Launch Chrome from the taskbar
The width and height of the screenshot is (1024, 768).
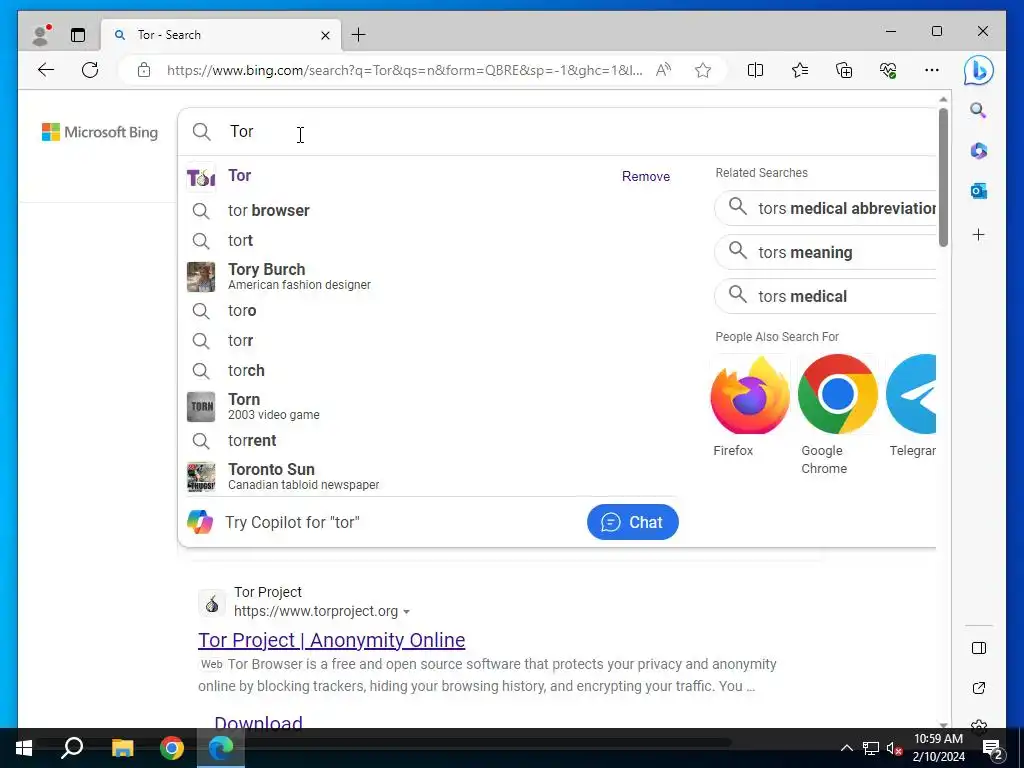(x=172, y=748)
